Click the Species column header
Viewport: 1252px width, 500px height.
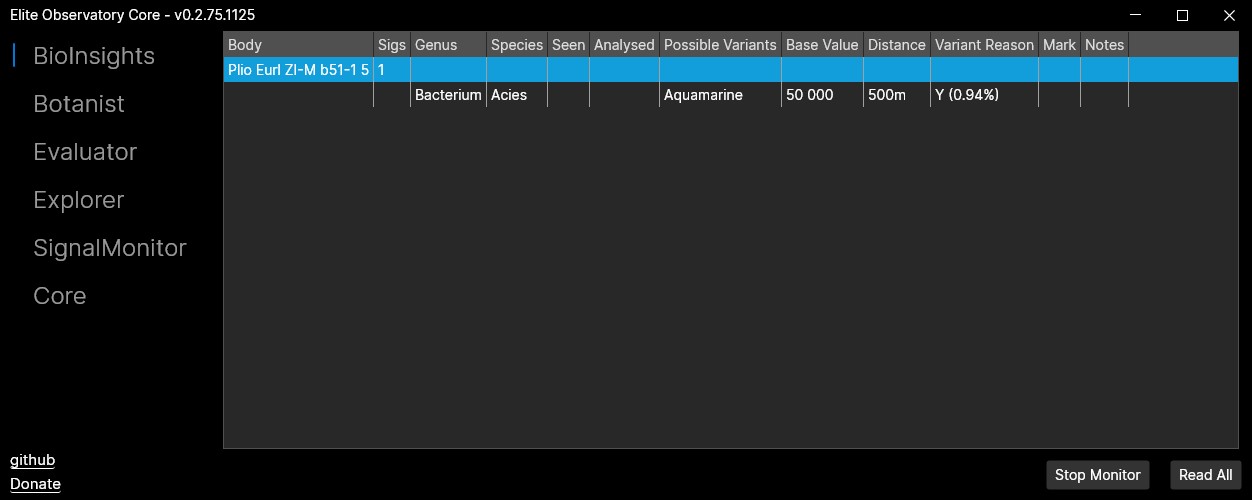[517, 44]
